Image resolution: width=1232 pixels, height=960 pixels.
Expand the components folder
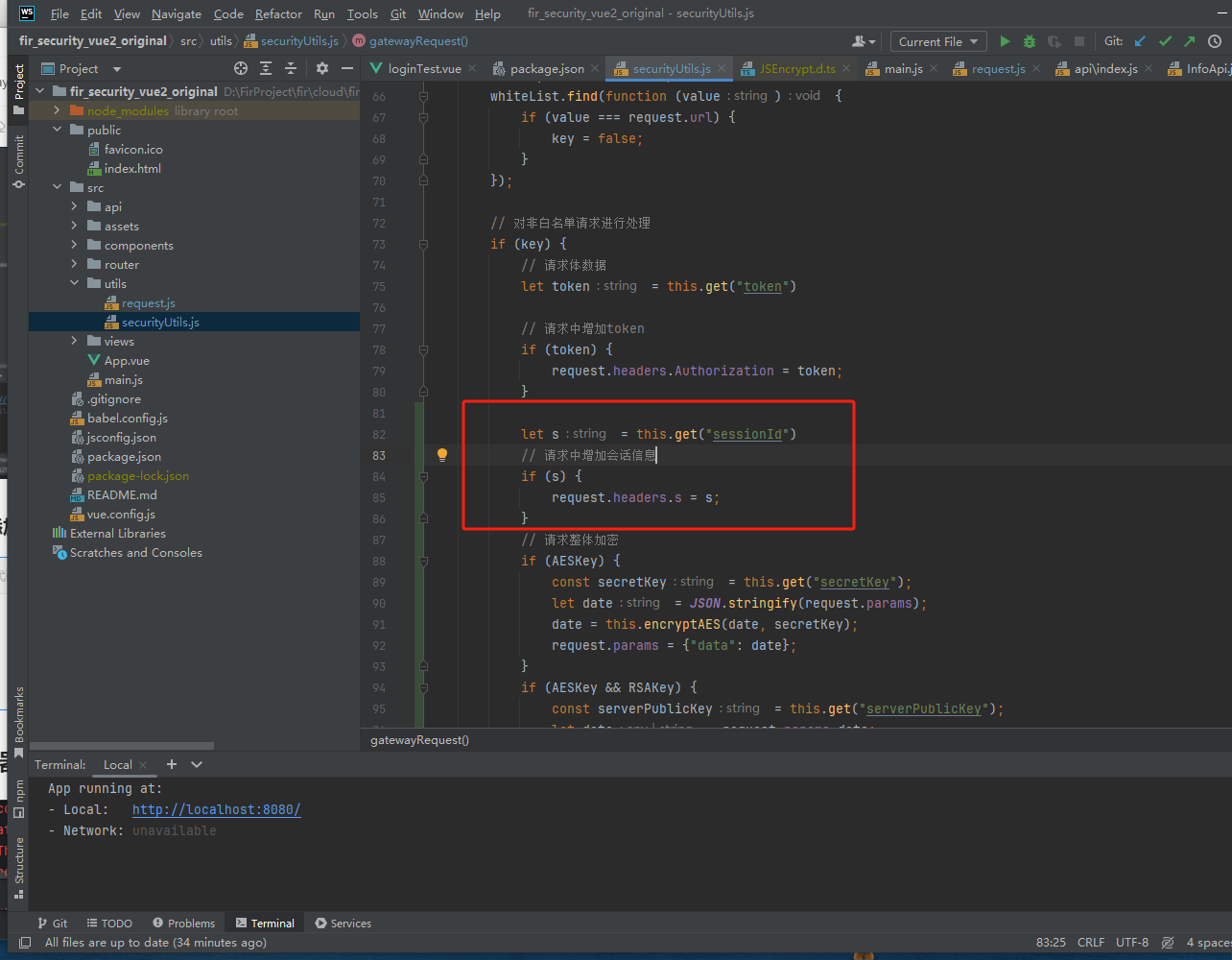coord(74,245)
